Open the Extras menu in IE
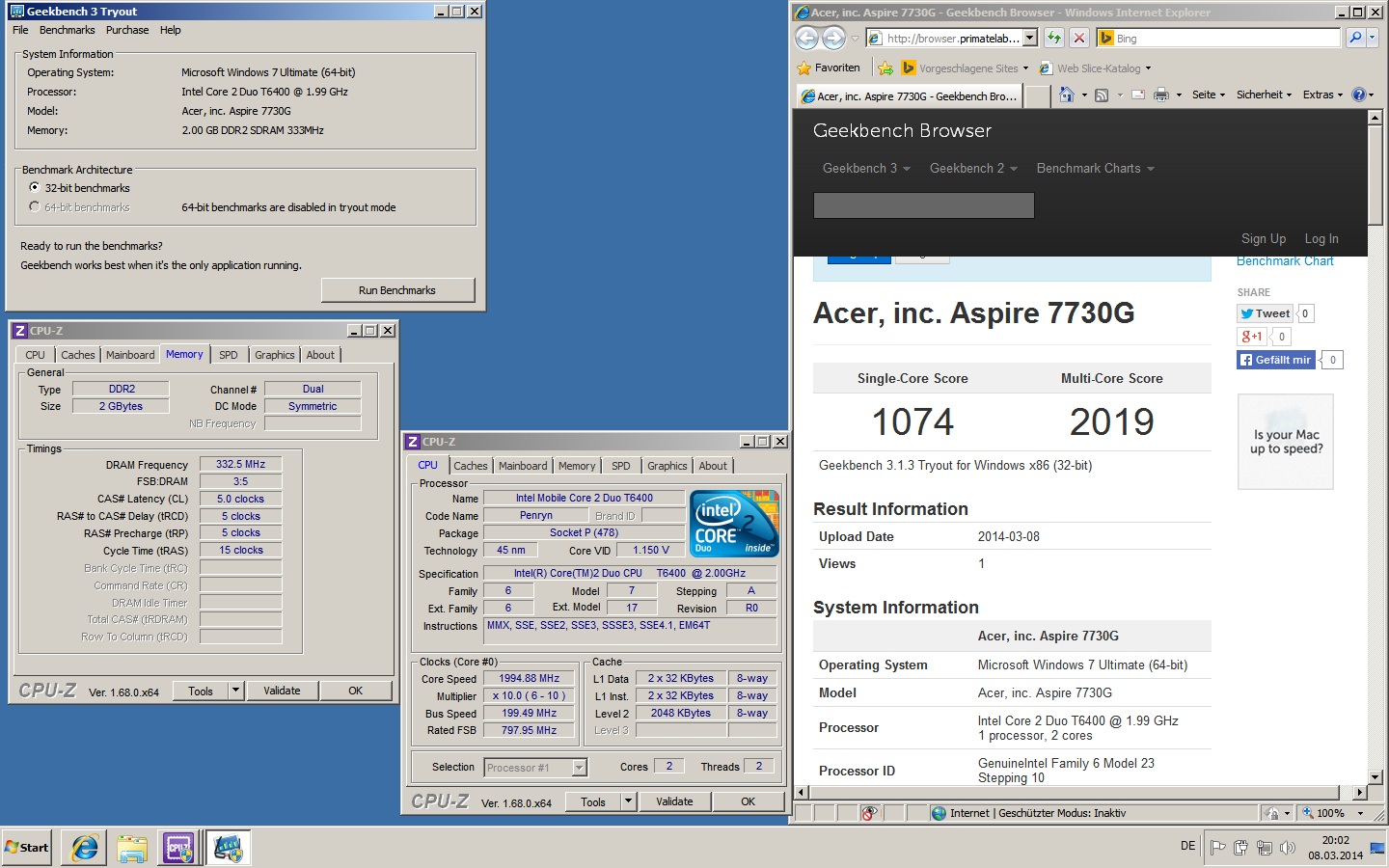The height and width of the screenshot is (868, 1389). pyautogui.click(x=1324, y=95)
